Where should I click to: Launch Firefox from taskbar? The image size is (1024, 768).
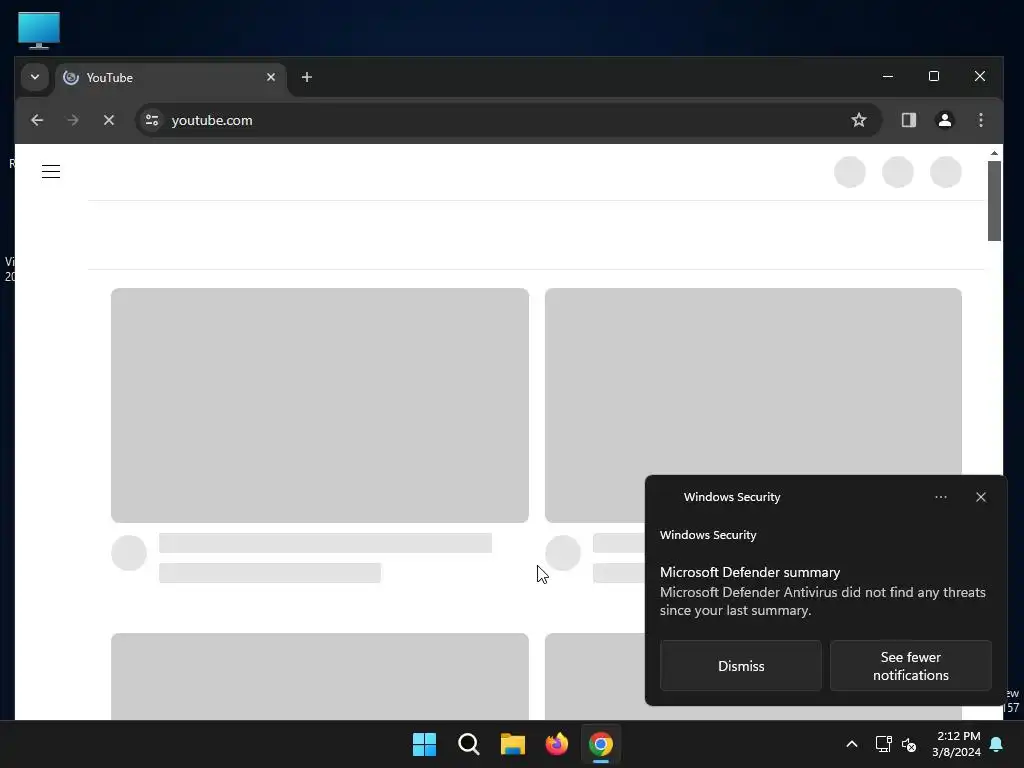556,744
